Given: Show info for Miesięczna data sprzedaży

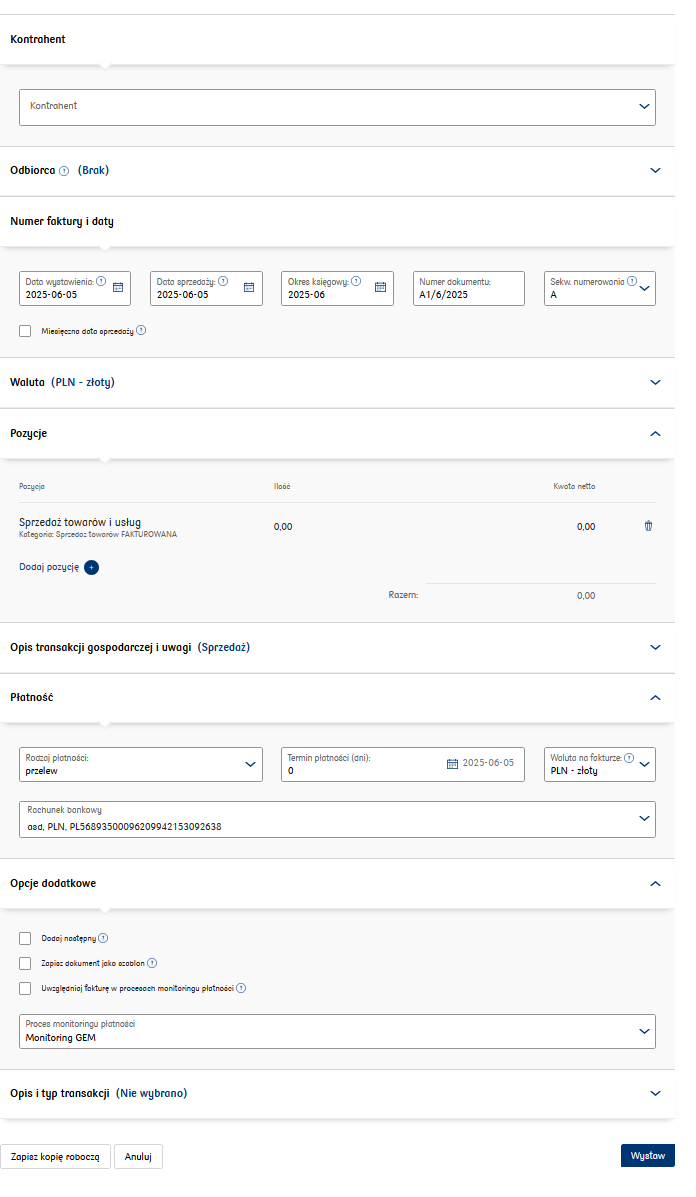Looking at the screenshot, I should tap(141, 330).
